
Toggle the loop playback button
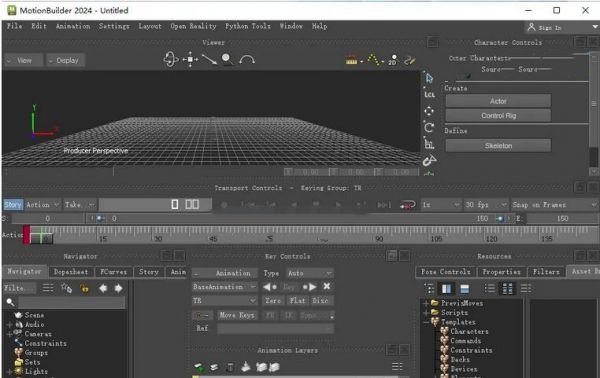408,205
